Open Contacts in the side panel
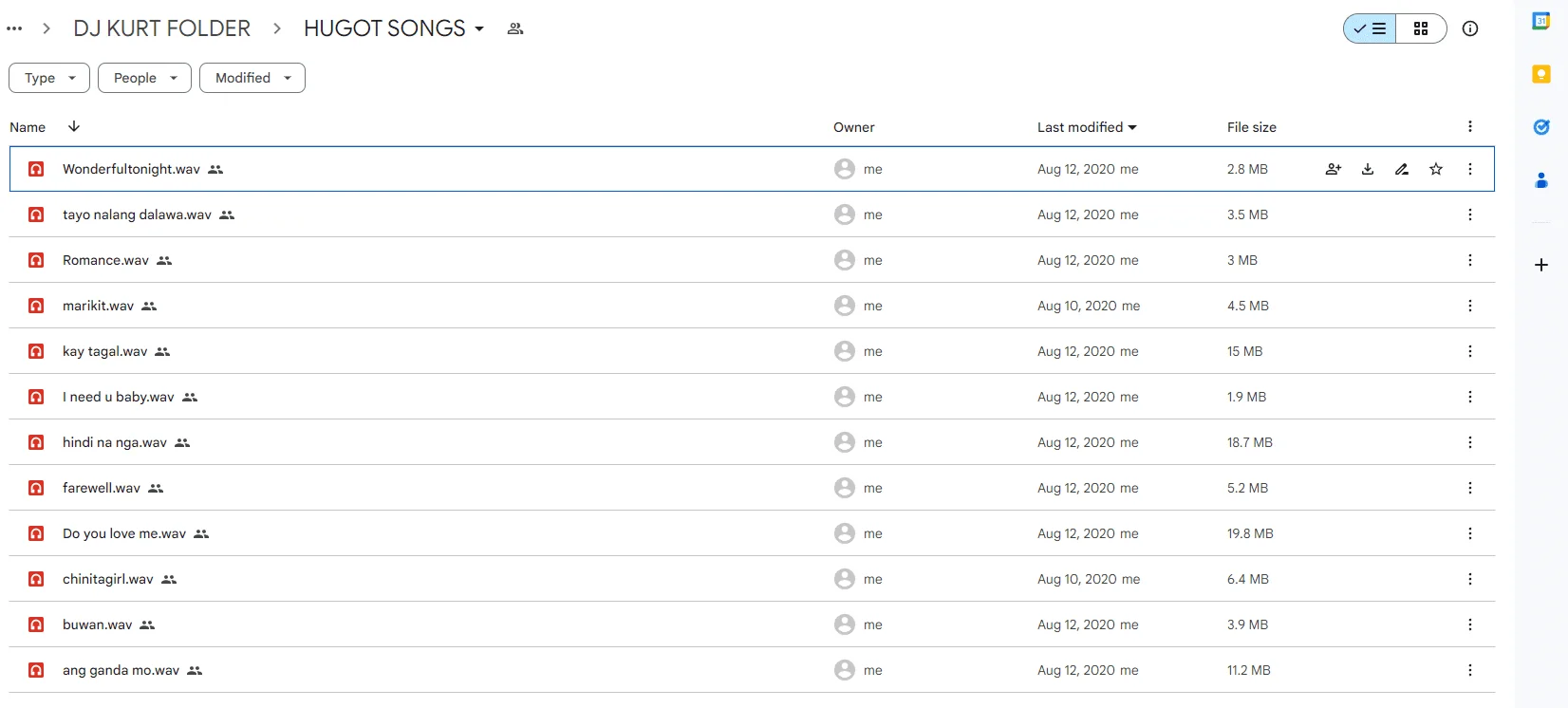The height and width of the screenshot is (708, 1568). coord(1541,179)
